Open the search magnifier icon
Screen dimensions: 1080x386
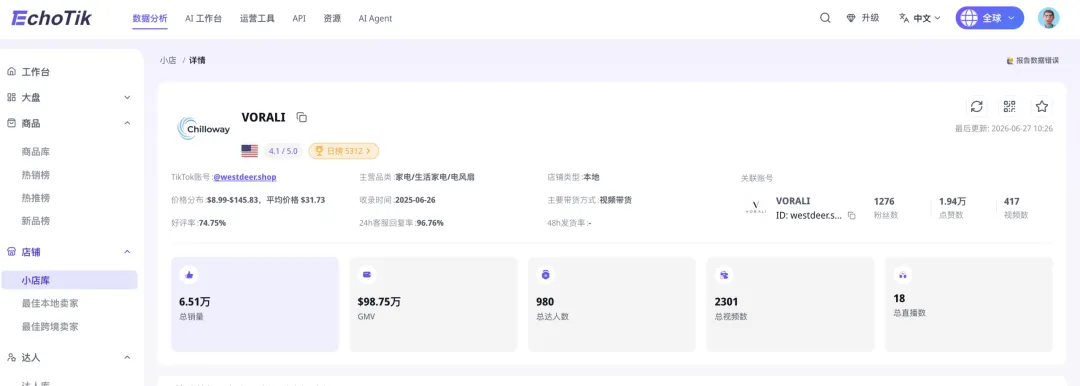point(825,19)
